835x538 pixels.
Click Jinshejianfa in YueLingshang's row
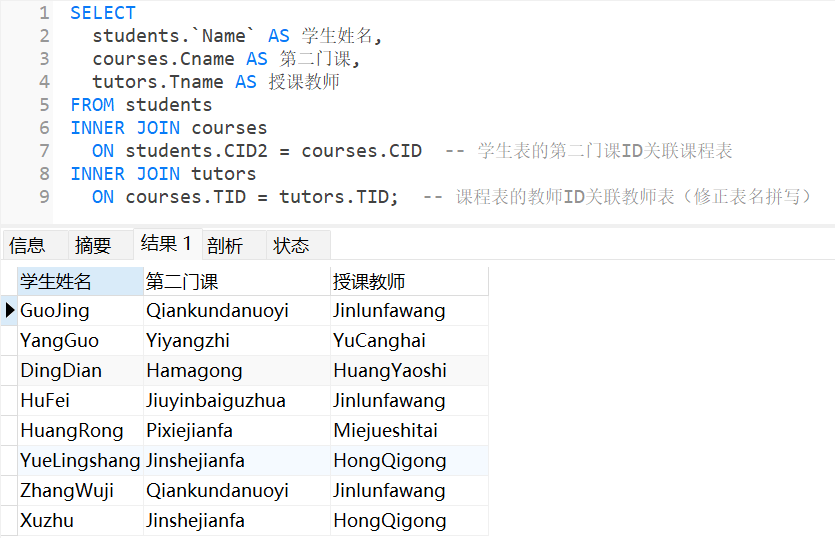point(237,461)
